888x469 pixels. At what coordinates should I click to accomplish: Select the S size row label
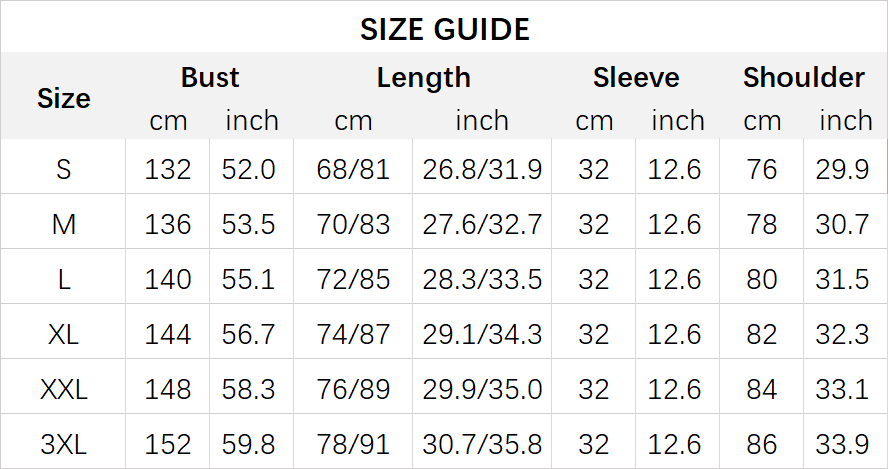click(64, 169)
